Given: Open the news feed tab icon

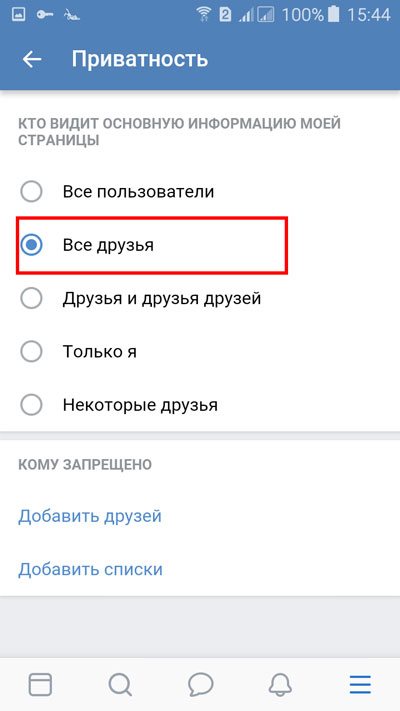Looking at the screenshot, I should click(40, 684).
